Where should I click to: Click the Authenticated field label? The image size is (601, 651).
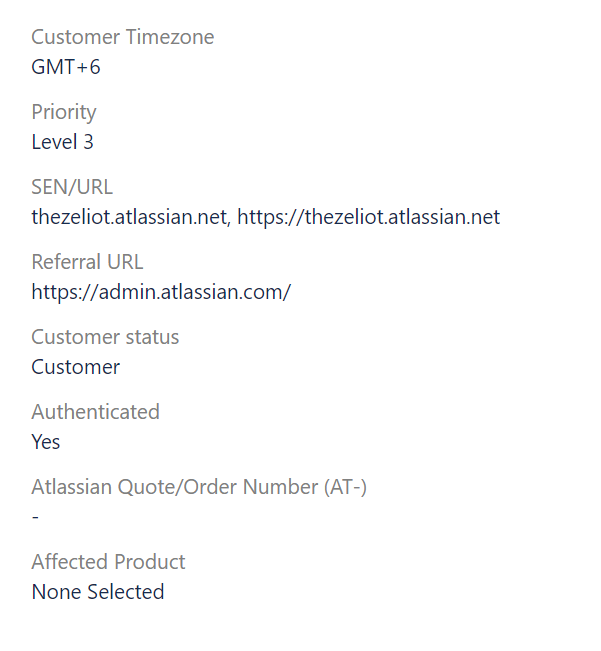pyautogui.click(x=95, y=412)
